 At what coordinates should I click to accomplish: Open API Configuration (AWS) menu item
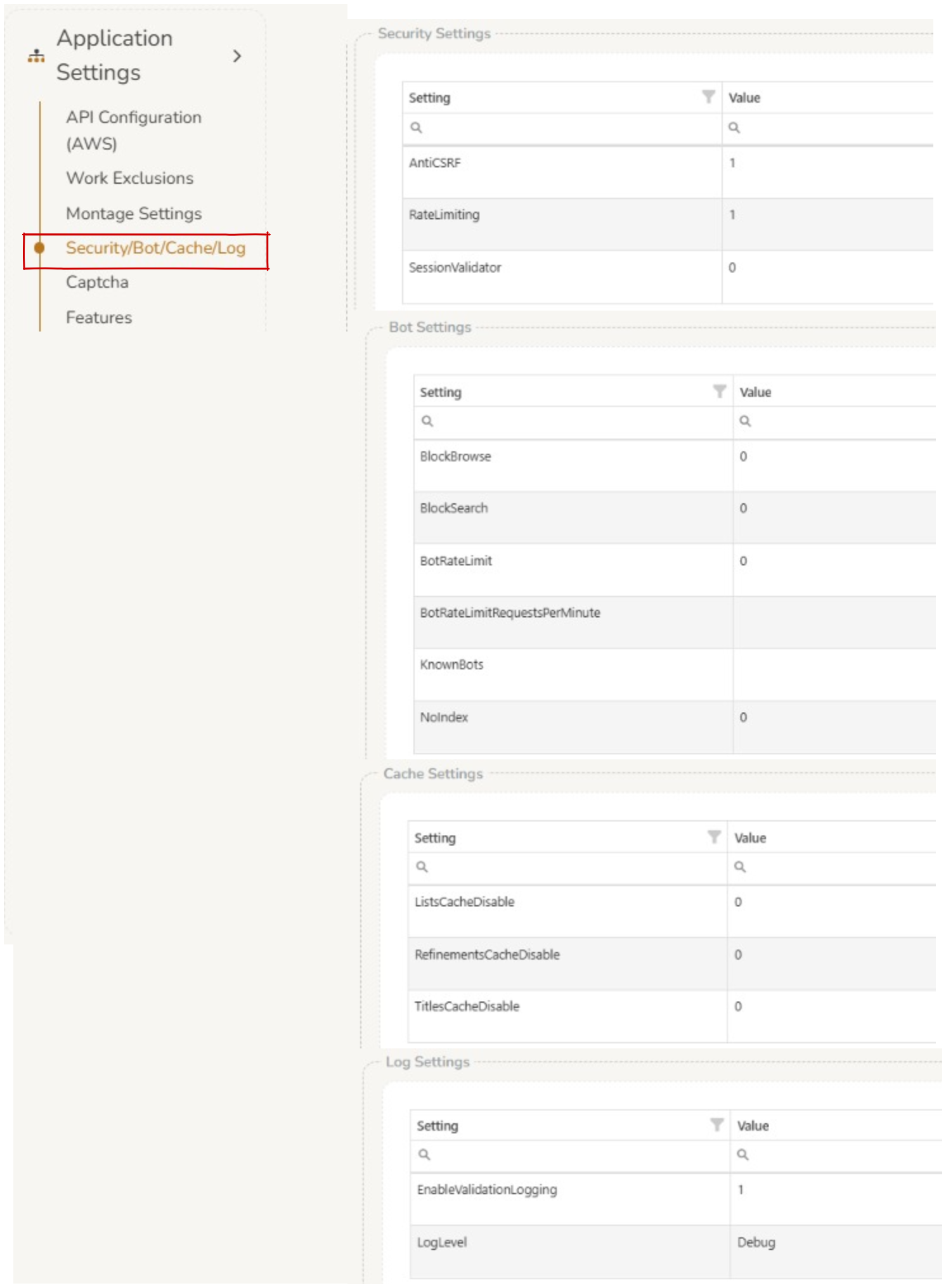(134, 130)
